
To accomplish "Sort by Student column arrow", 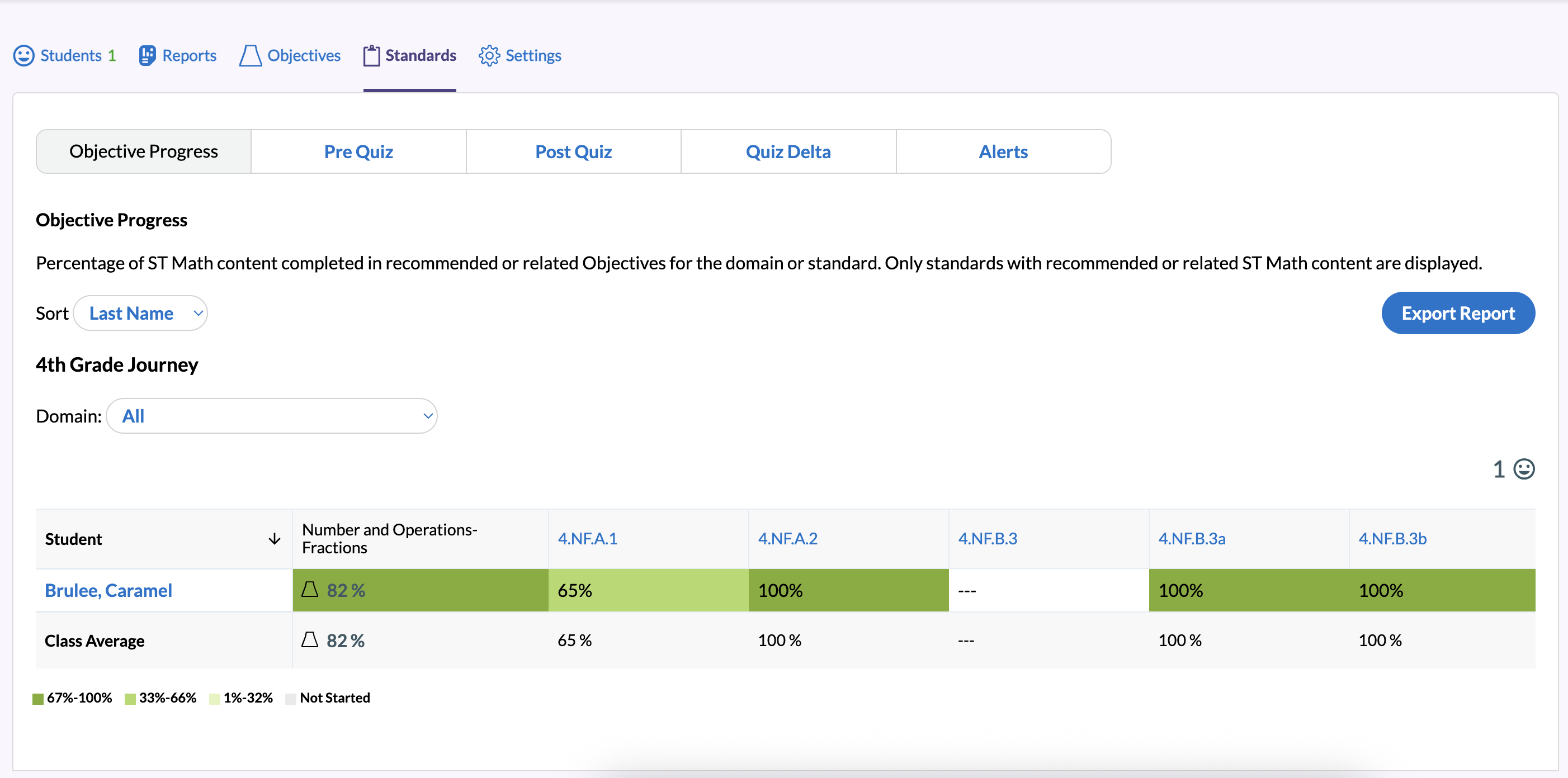I will [x=275, y=539].
